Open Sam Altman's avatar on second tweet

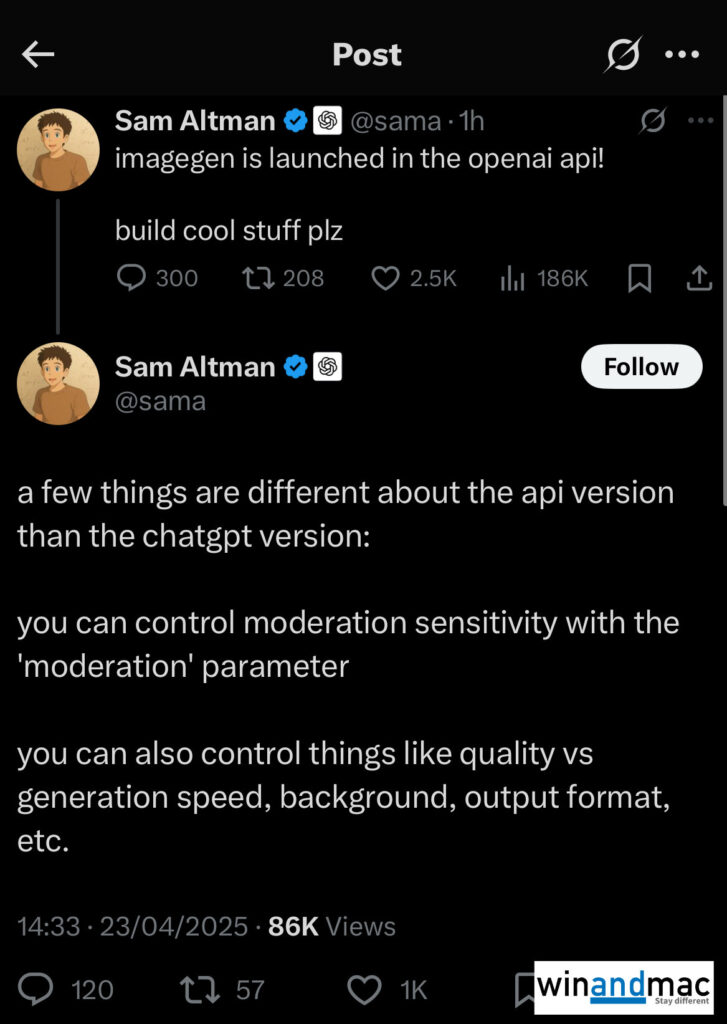[x=58, y=384]
